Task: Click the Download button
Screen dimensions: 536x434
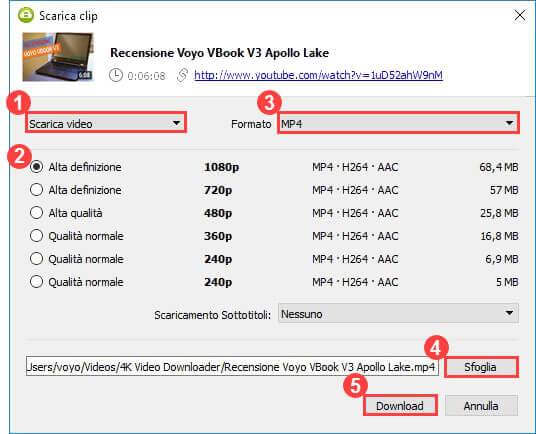Action: [400, 406]
